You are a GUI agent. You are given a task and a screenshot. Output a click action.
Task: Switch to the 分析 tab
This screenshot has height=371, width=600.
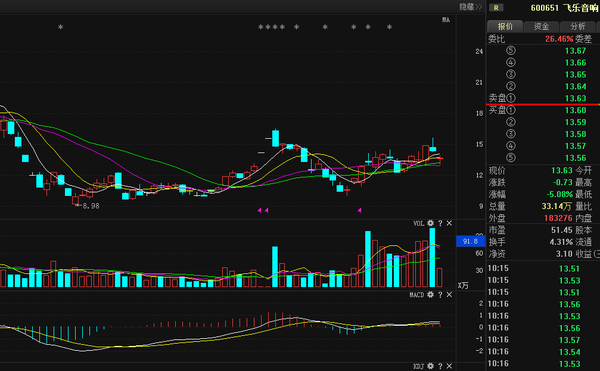(x=578, y=26)
